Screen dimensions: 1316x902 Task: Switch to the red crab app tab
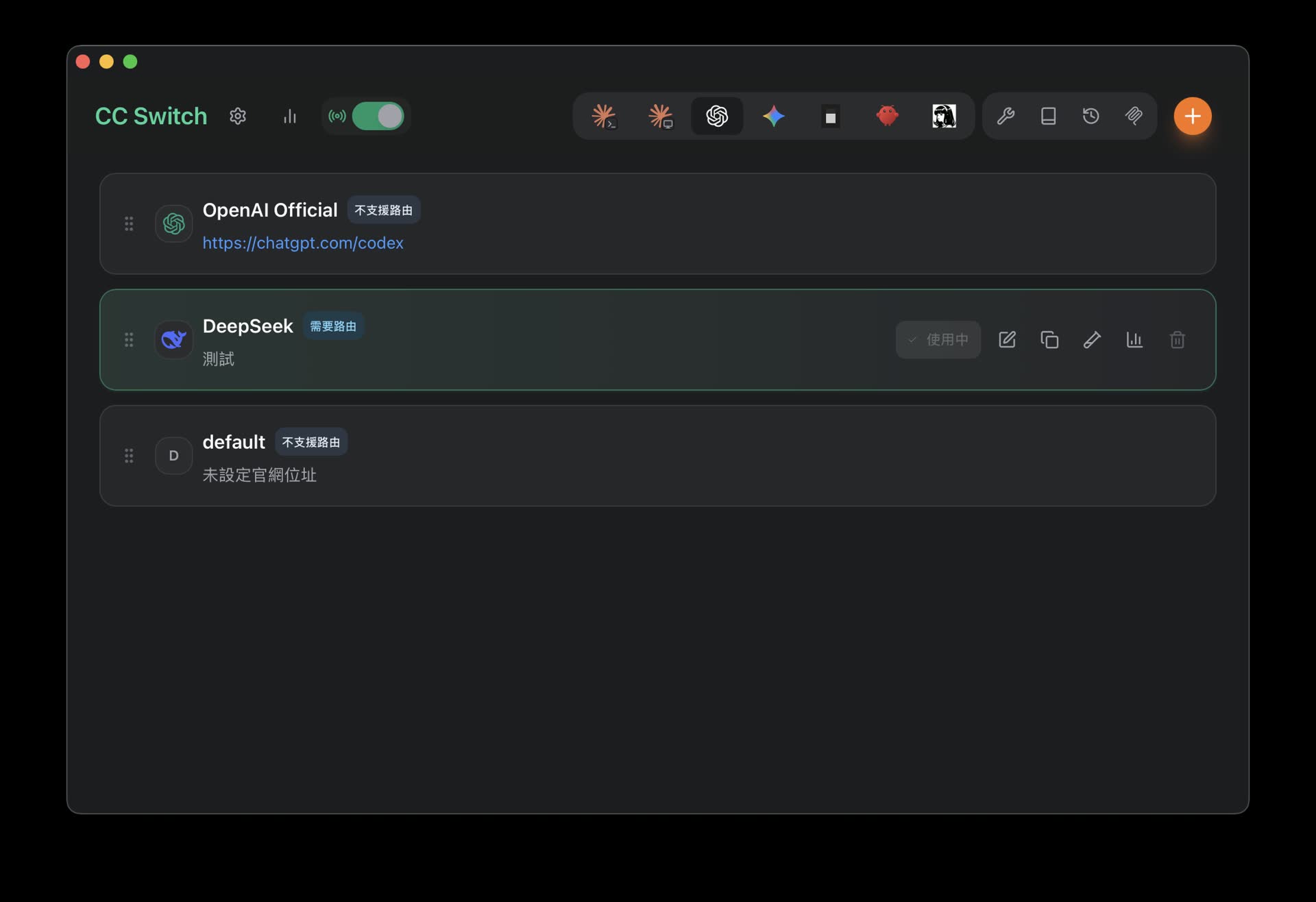click(x=887, y=116)
